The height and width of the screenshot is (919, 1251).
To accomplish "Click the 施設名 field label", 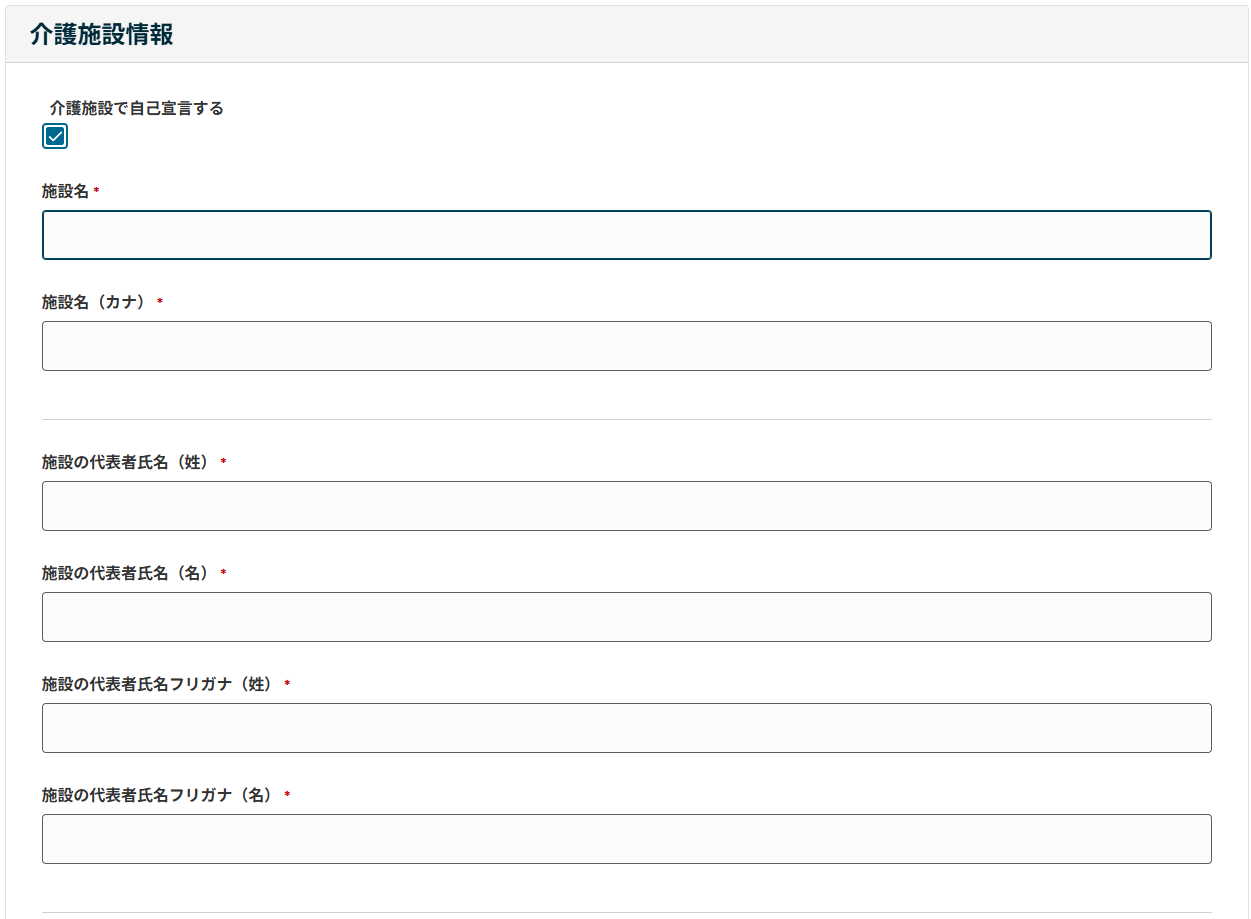I will click(x=65, y=190).
